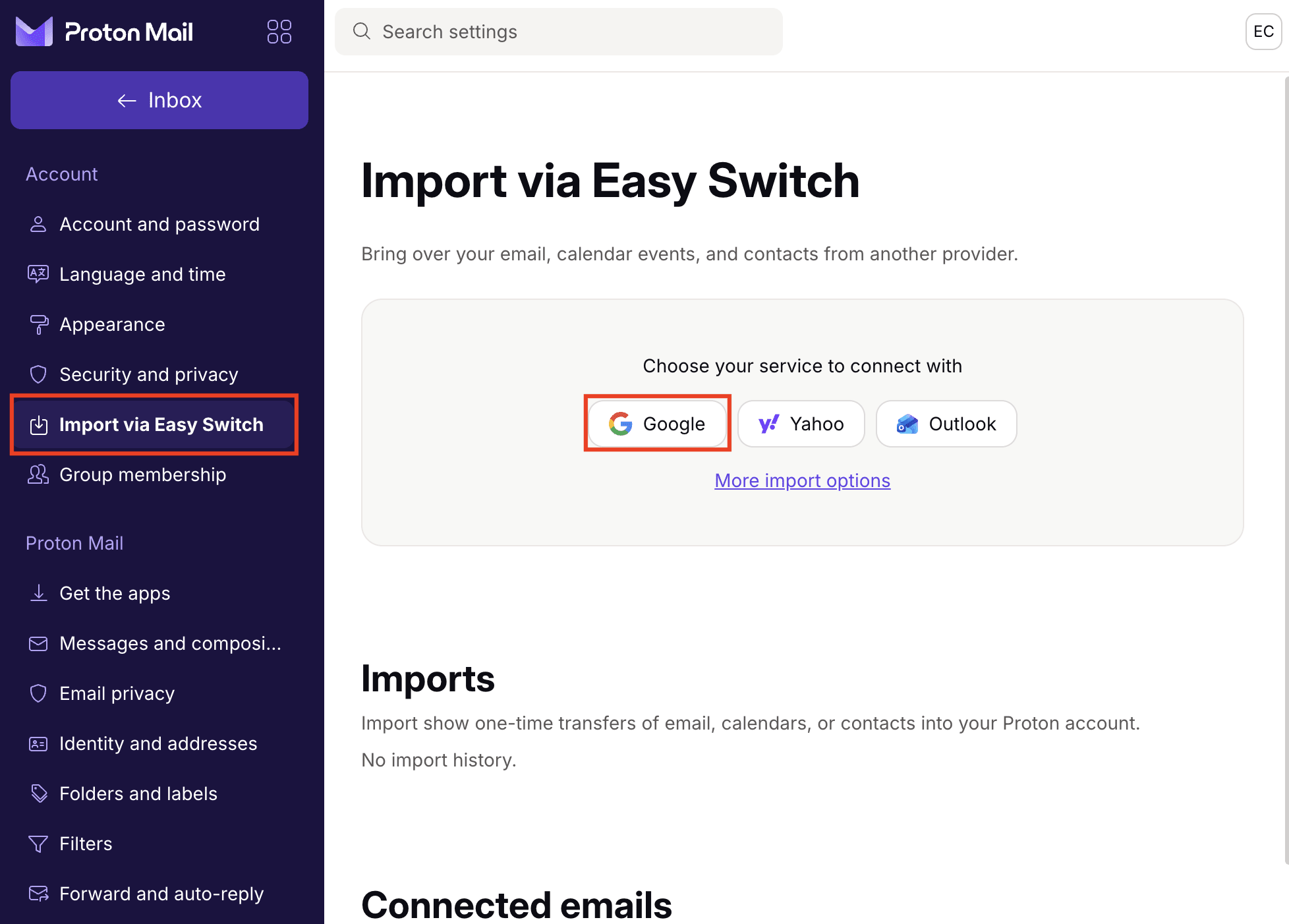Image resolution: width=1289 pixels, height=924 pixels.
Task: Click the Email privacy shield icon
Action: point(38,693)
